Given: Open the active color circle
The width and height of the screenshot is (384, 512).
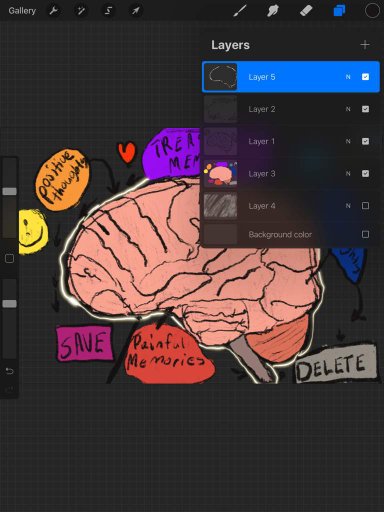Looking at the screenshot, I should [x=372, y=11].
